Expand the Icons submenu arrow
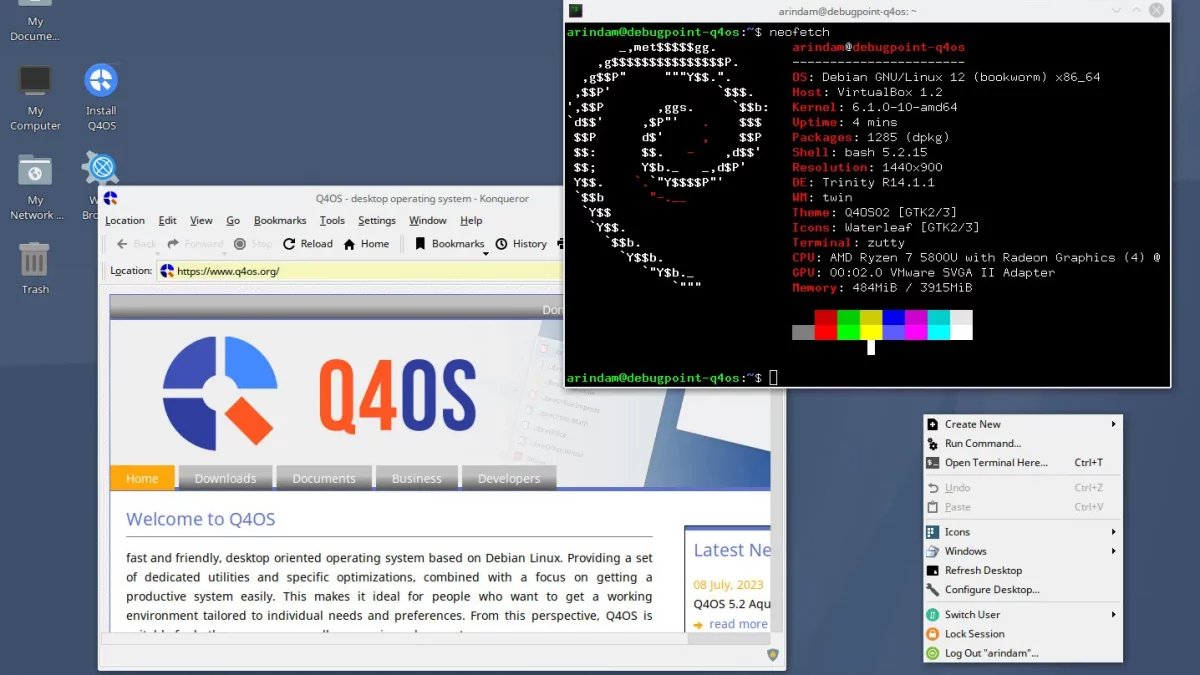Screen dimensions: 1200x675 coord(1113,532)
